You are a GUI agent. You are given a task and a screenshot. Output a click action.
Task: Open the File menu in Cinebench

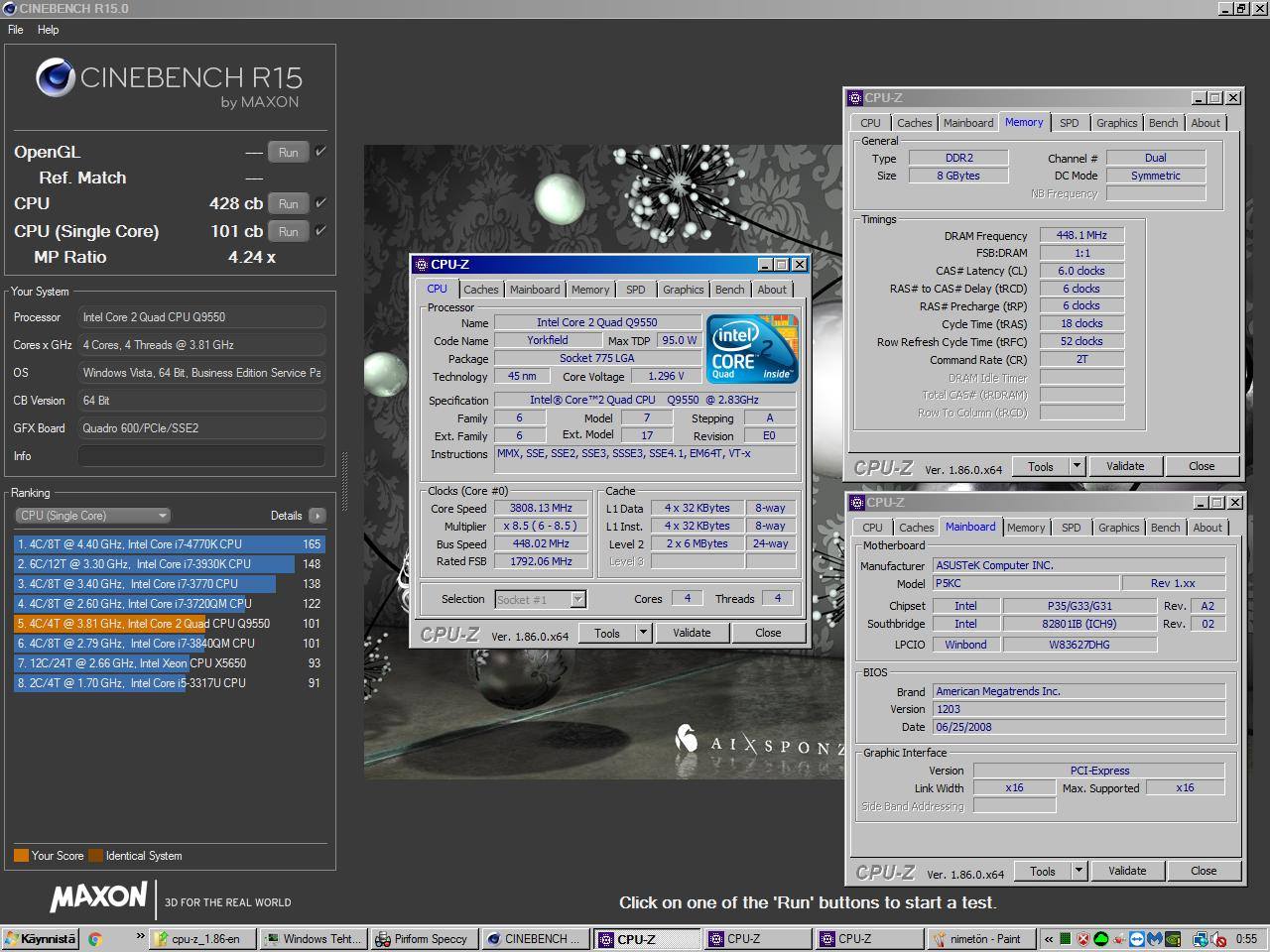pyautogui.click(x=16, y=30)
